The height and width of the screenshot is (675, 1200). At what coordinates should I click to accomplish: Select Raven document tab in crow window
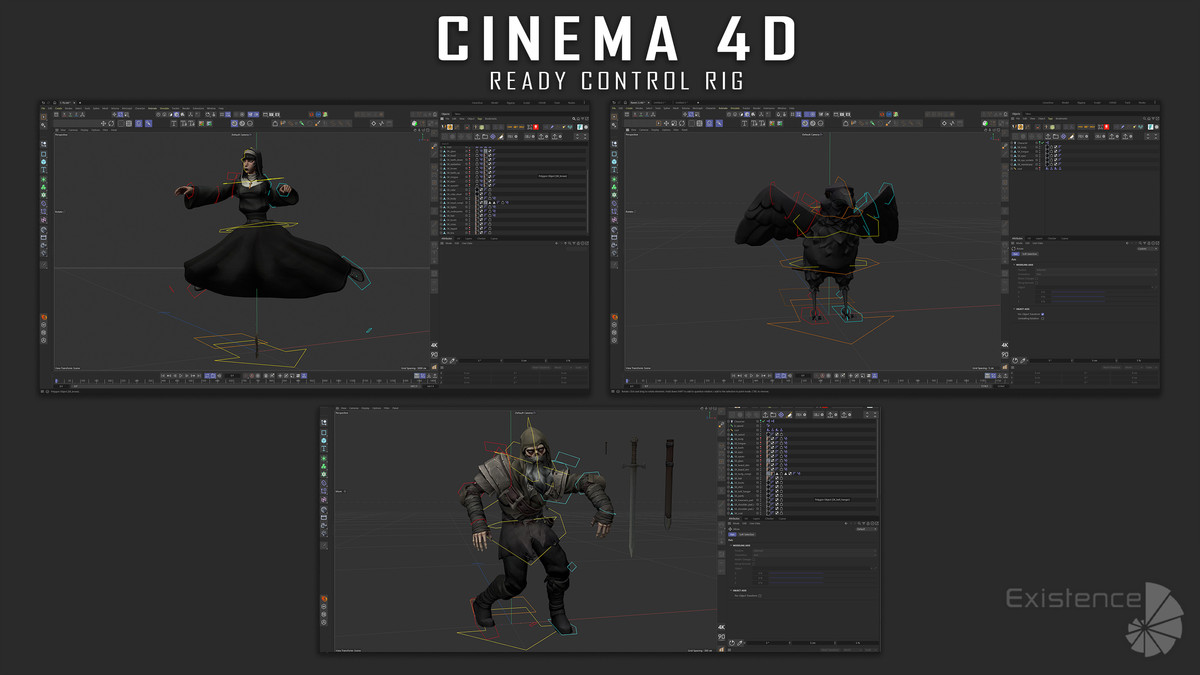pos(639,102)
